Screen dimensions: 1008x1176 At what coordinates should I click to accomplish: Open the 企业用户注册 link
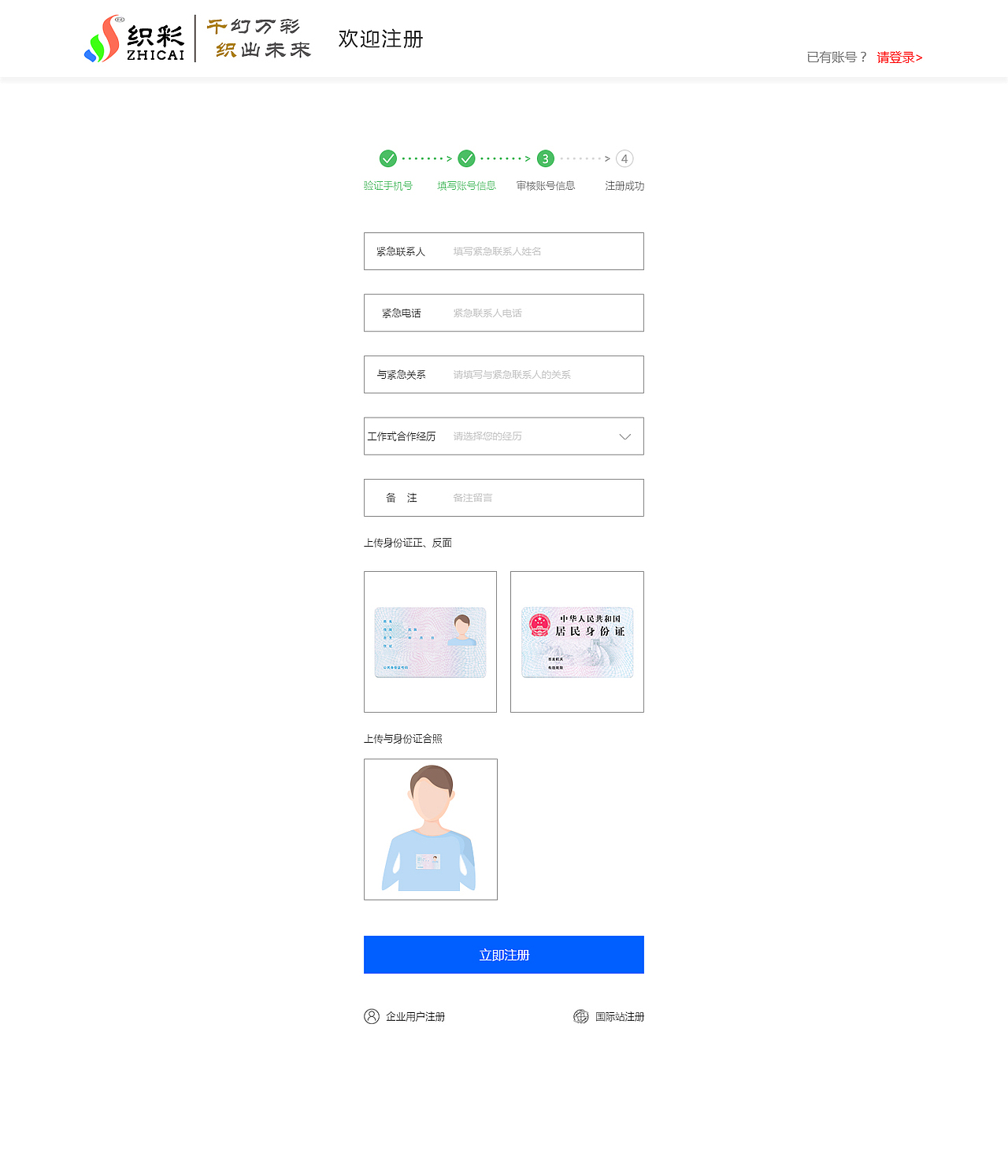pos(415,1017)
